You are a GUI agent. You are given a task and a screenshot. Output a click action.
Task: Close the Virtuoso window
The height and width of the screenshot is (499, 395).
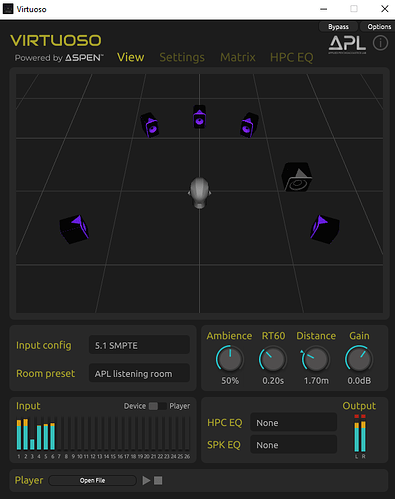coord(385,9)
